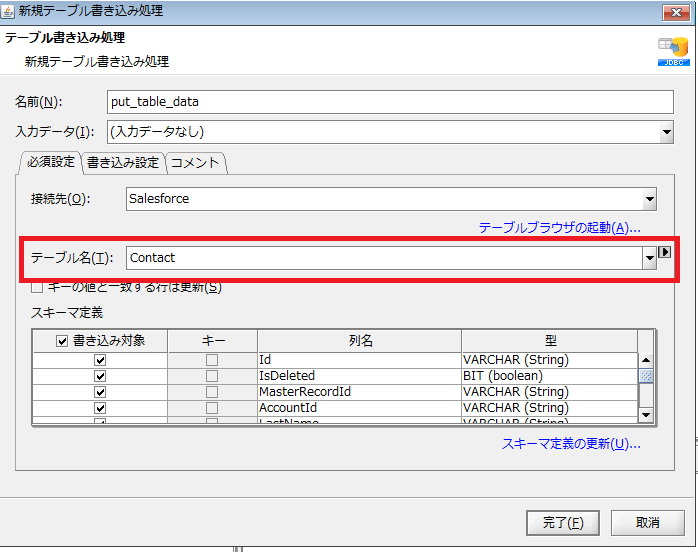The height and width of the screenshot is (552, 698).
Task: Toggle header checkbox 書き込み対象
Action: click(62, 341)
